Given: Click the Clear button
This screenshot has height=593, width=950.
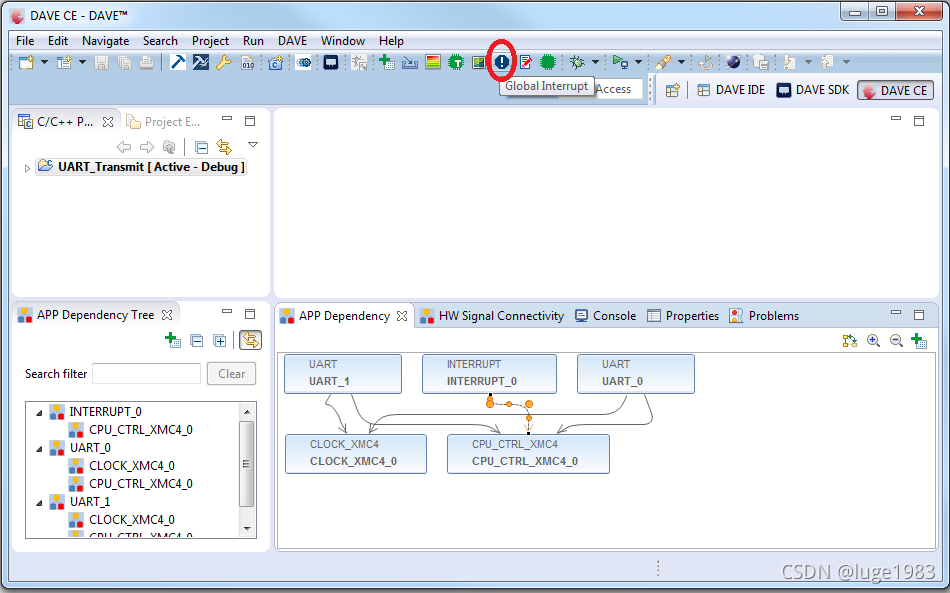Looking at the screenshot, I should pyautogui.click(x=231, y=374).
